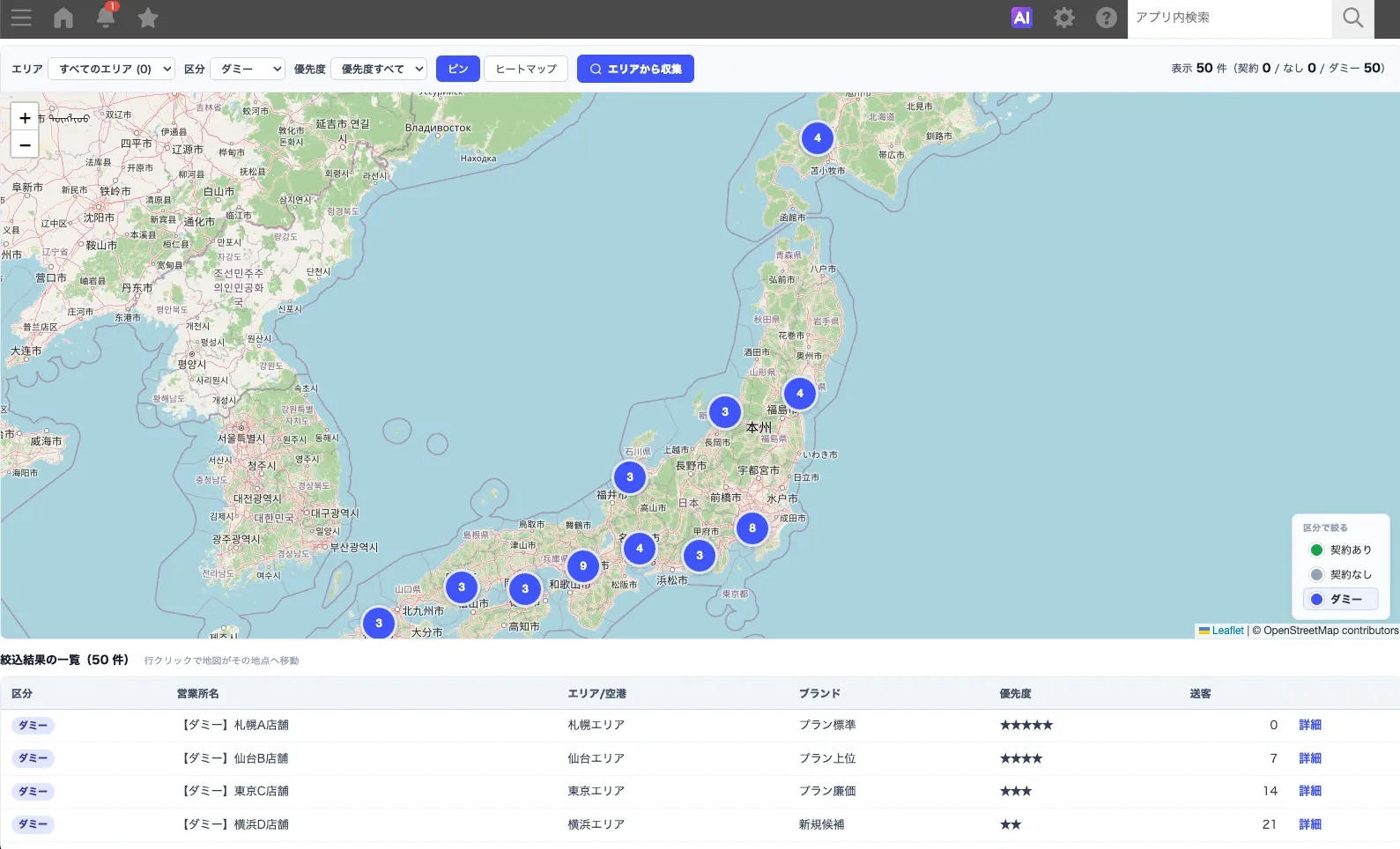Click the cluster marker 3 near 福井

[630, 477]
